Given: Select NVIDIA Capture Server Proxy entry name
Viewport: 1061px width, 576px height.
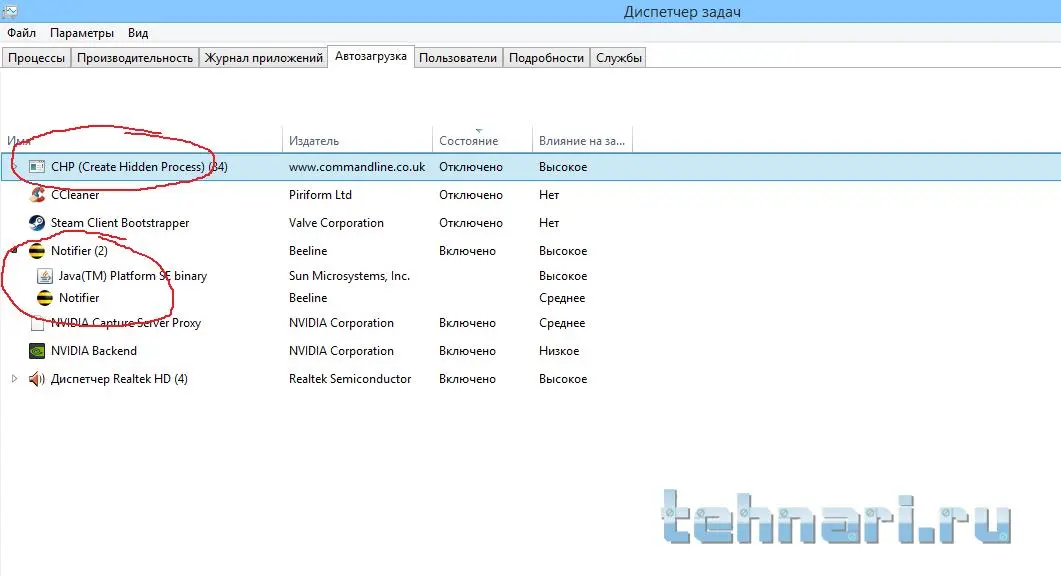Looking at the screenshot, I should pyautogui.click(x=126, y=324).
